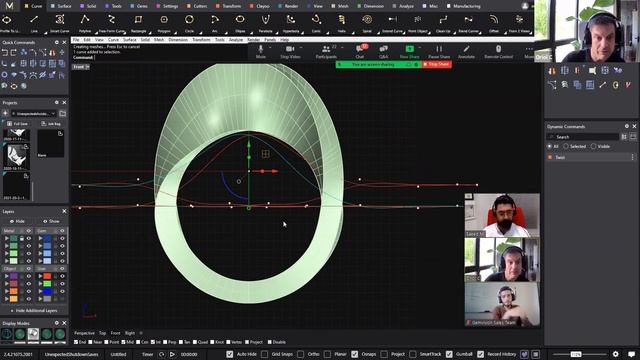Click the Pause Share button

coord(439,52)
